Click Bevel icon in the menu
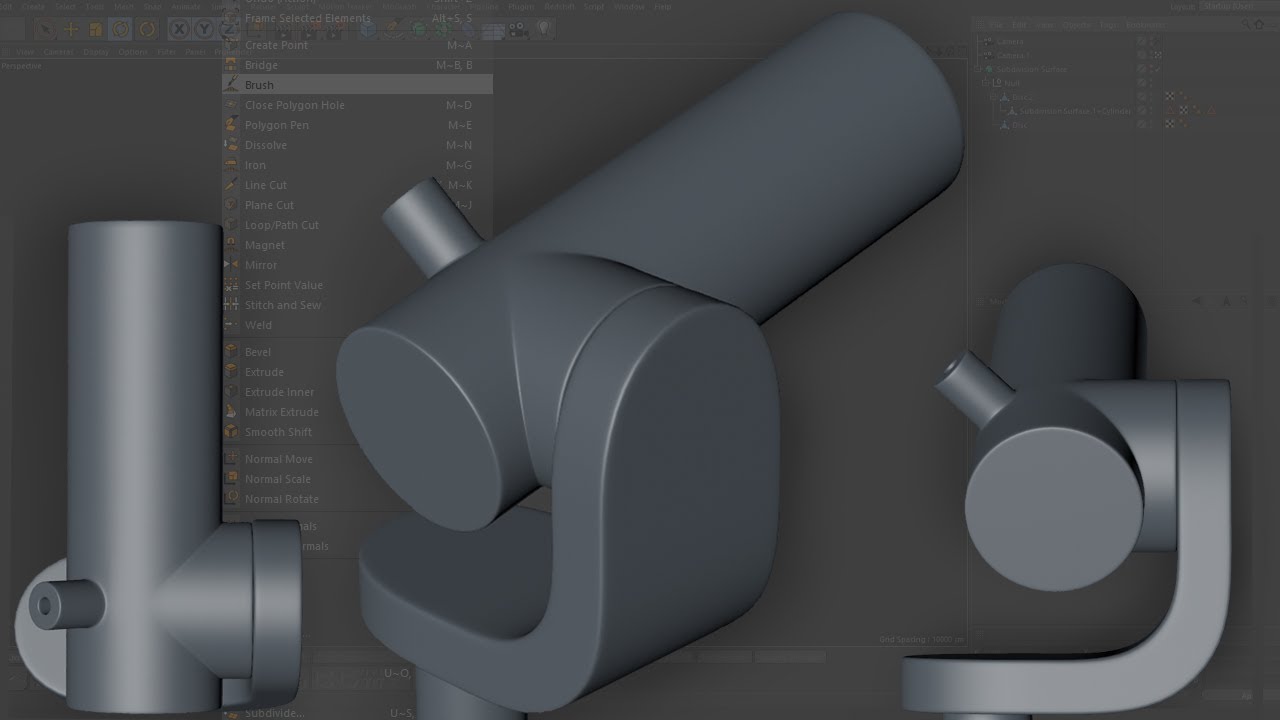 (x=231, y=352)
